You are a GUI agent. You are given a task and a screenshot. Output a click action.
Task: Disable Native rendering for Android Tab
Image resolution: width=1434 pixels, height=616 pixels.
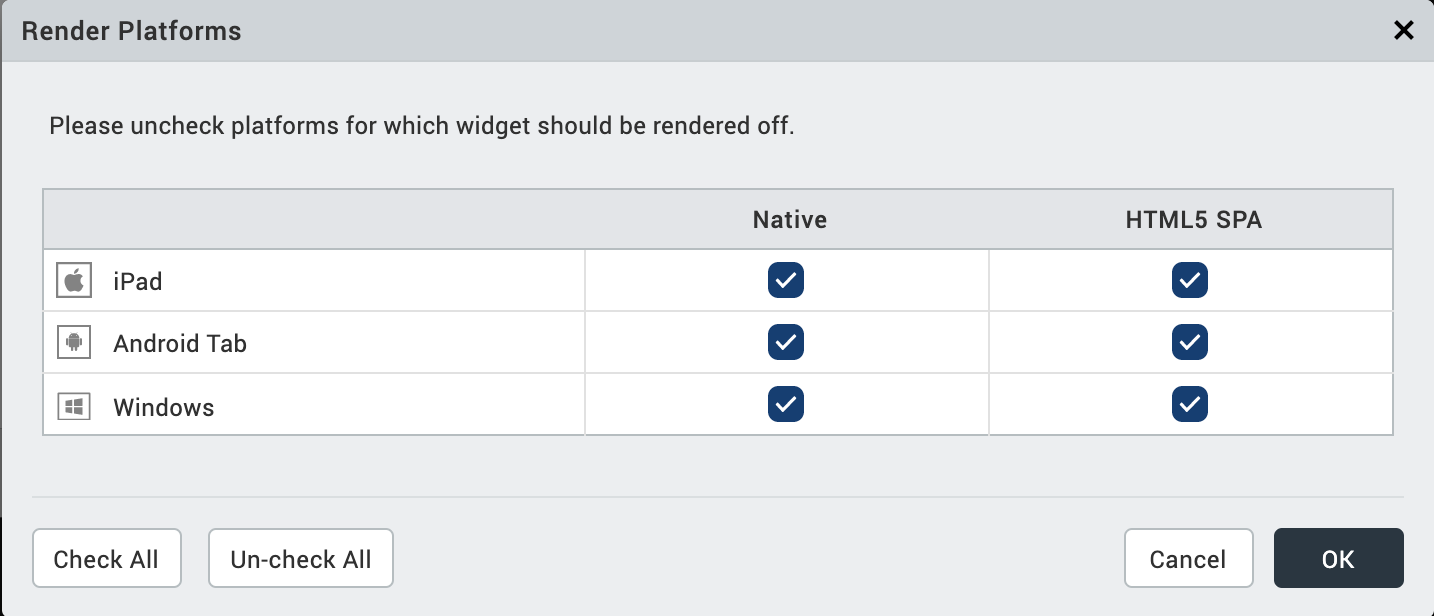(x=786, y=343)
